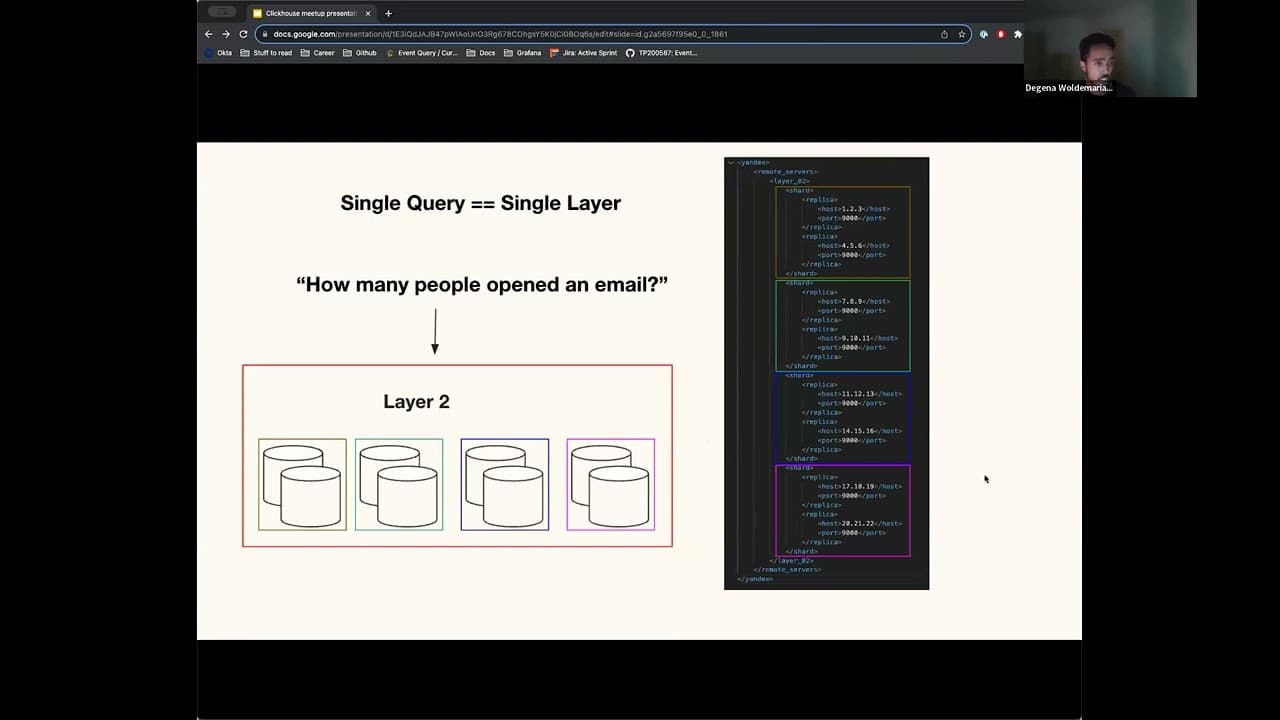
Task: Click the olive-bordered shard cylinders
Action: 302,484
